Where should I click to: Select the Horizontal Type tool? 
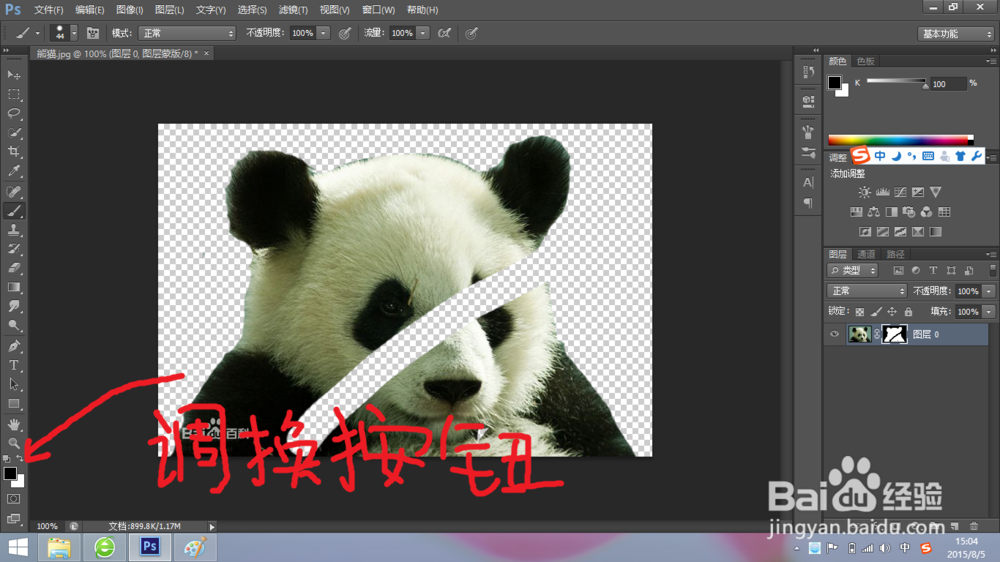pyautogui.click(x=14, y=365)
